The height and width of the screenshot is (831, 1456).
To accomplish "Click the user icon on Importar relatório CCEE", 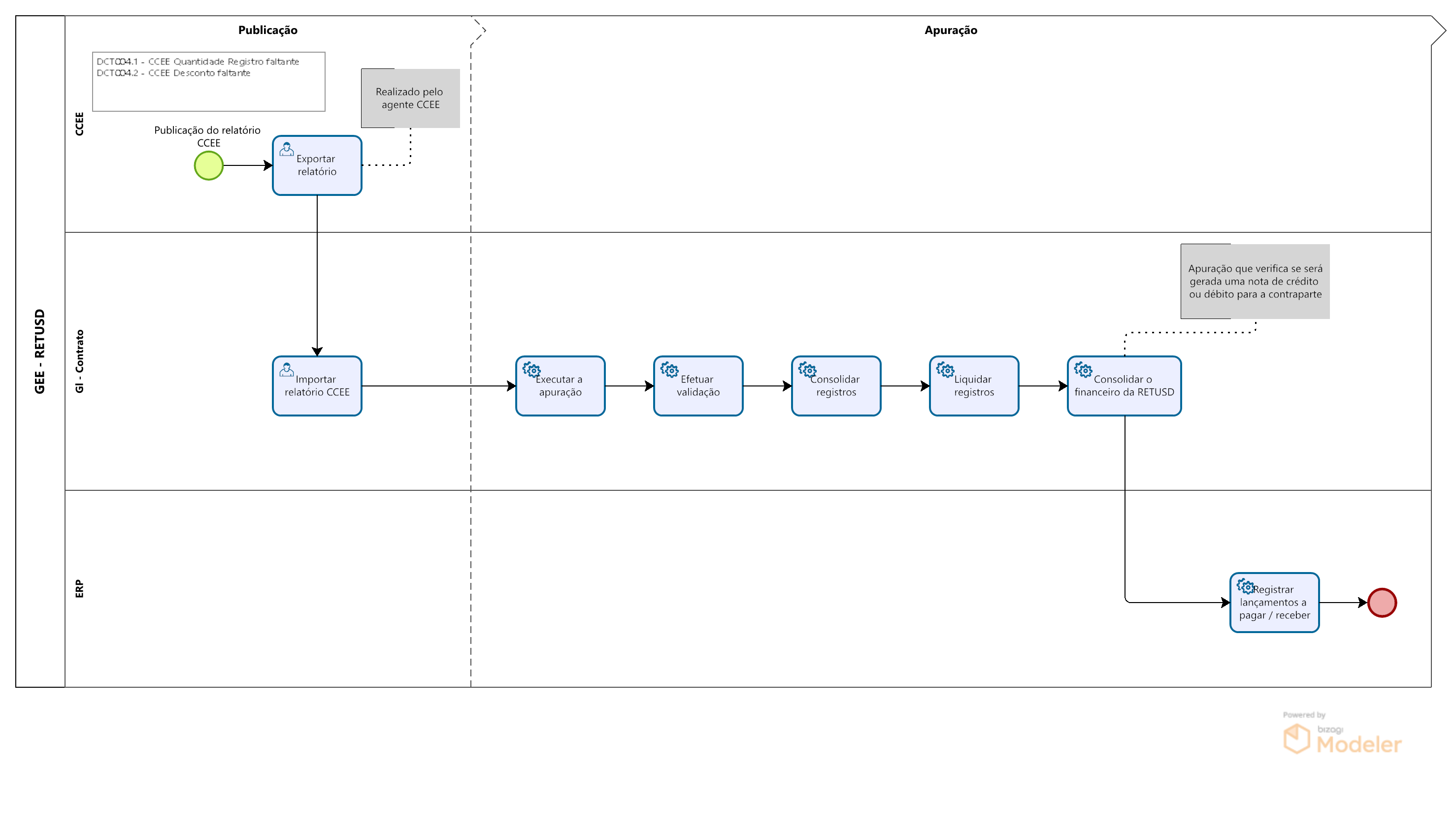I will pyautogui.click(x=286, y=369).
